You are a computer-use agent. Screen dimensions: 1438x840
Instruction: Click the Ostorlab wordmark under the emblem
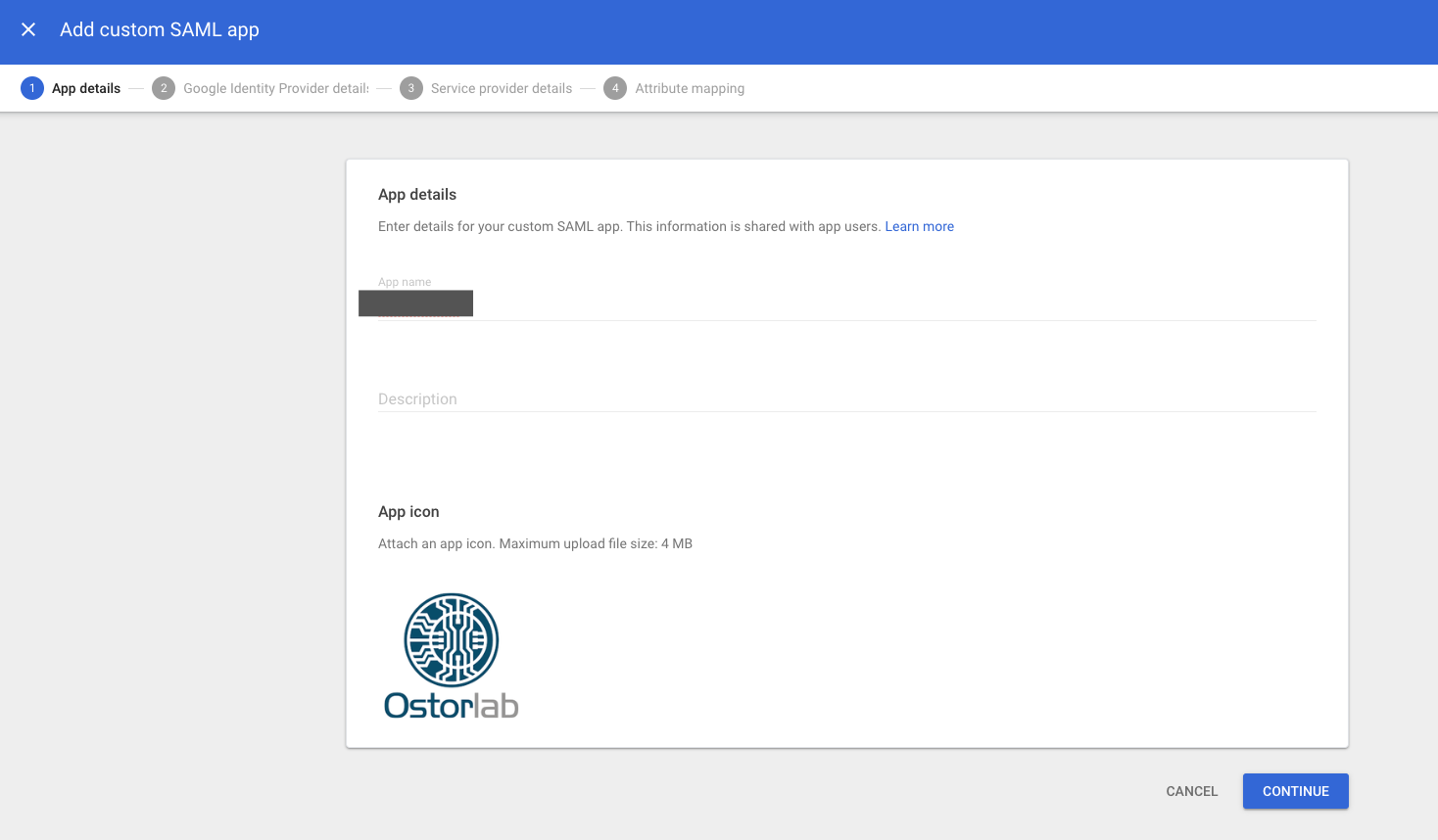coord(452,706)
